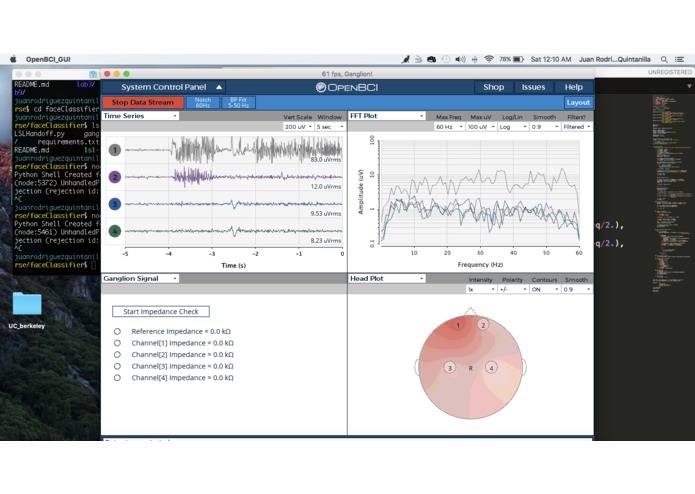Open the Wi-Fi status menu
695x494 pixels.
point(489,59)
